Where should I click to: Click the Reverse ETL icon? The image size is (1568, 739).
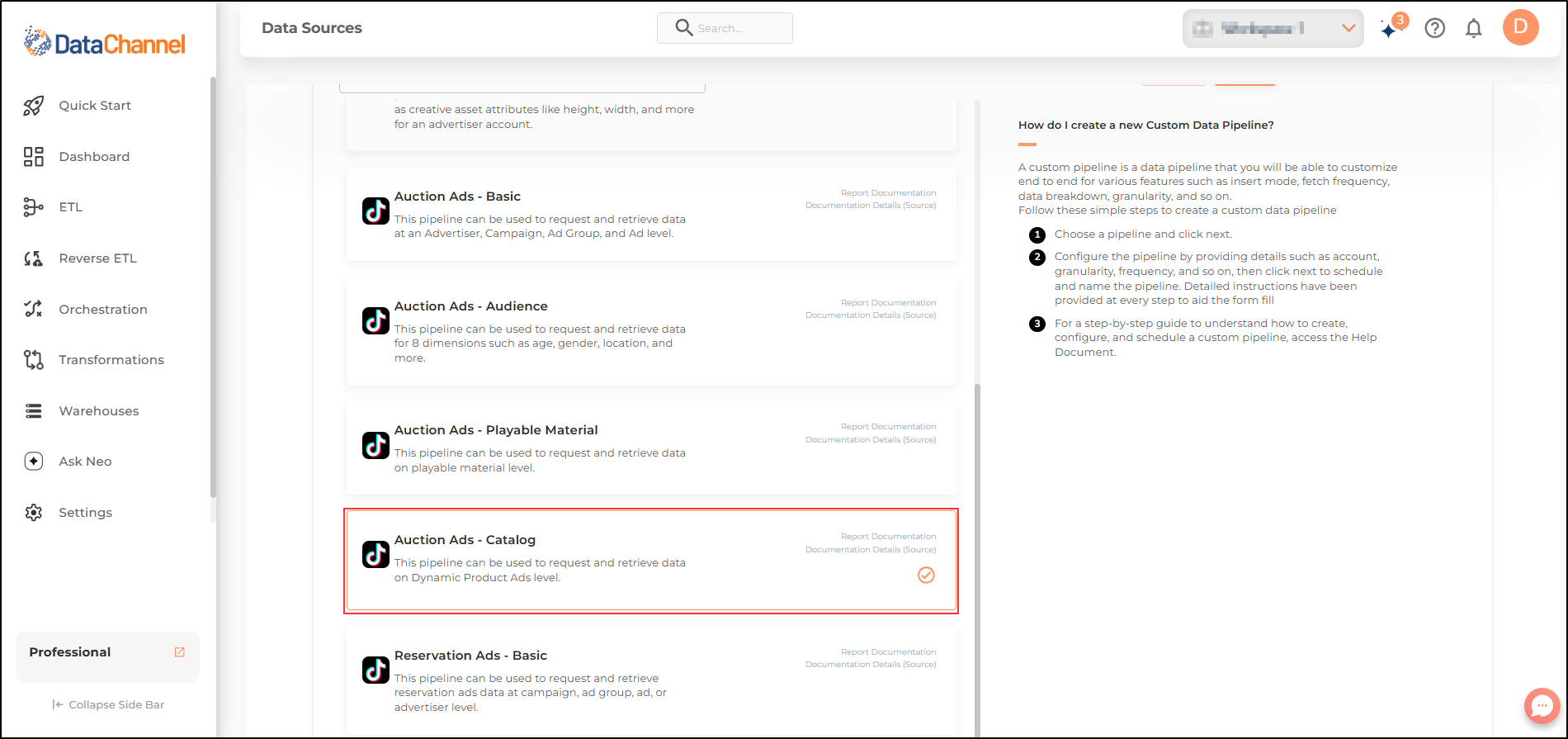pos(33,258)
